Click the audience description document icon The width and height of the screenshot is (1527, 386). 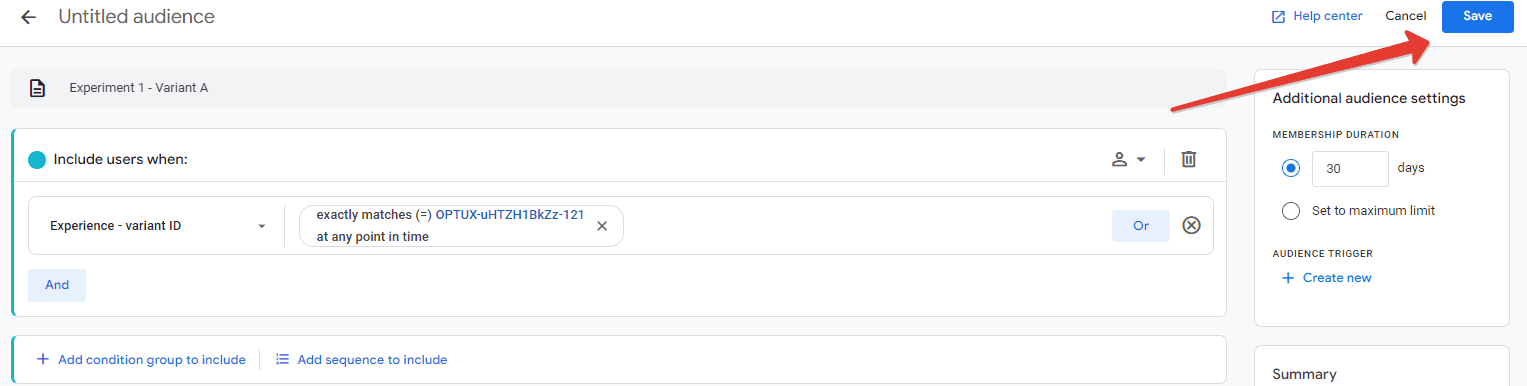click(37, 88)
